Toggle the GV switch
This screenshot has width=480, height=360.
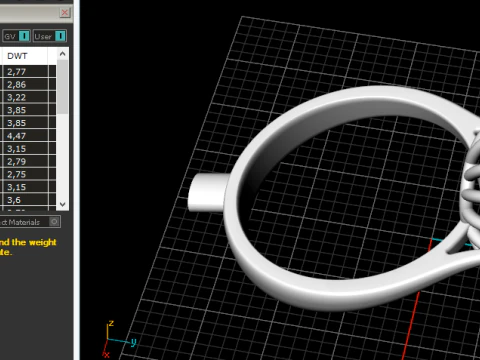tap(24, 36)
